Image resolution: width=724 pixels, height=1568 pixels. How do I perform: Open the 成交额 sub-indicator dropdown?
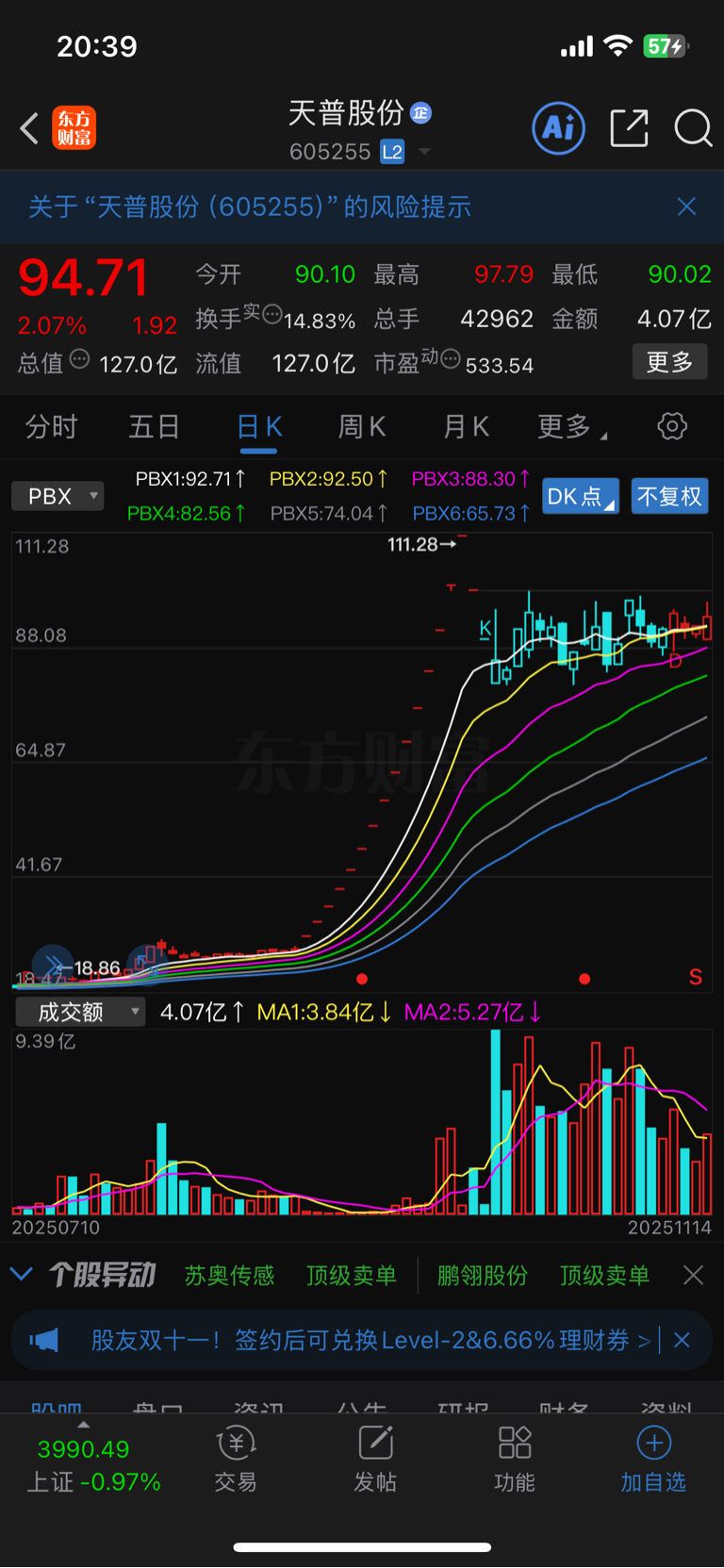coord(80,1012)
